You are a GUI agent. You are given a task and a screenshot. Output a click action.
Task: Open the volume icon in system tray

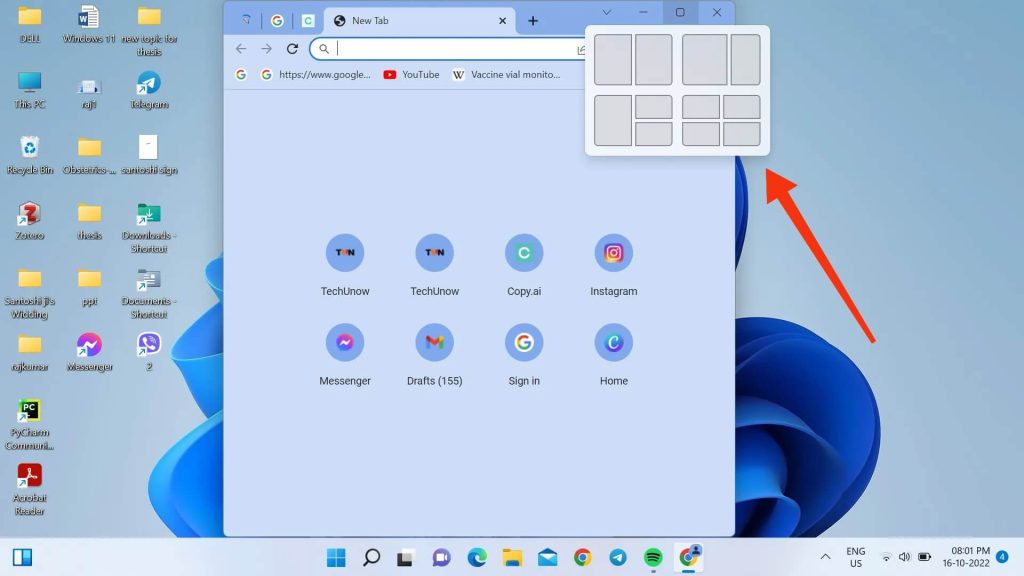904,557
